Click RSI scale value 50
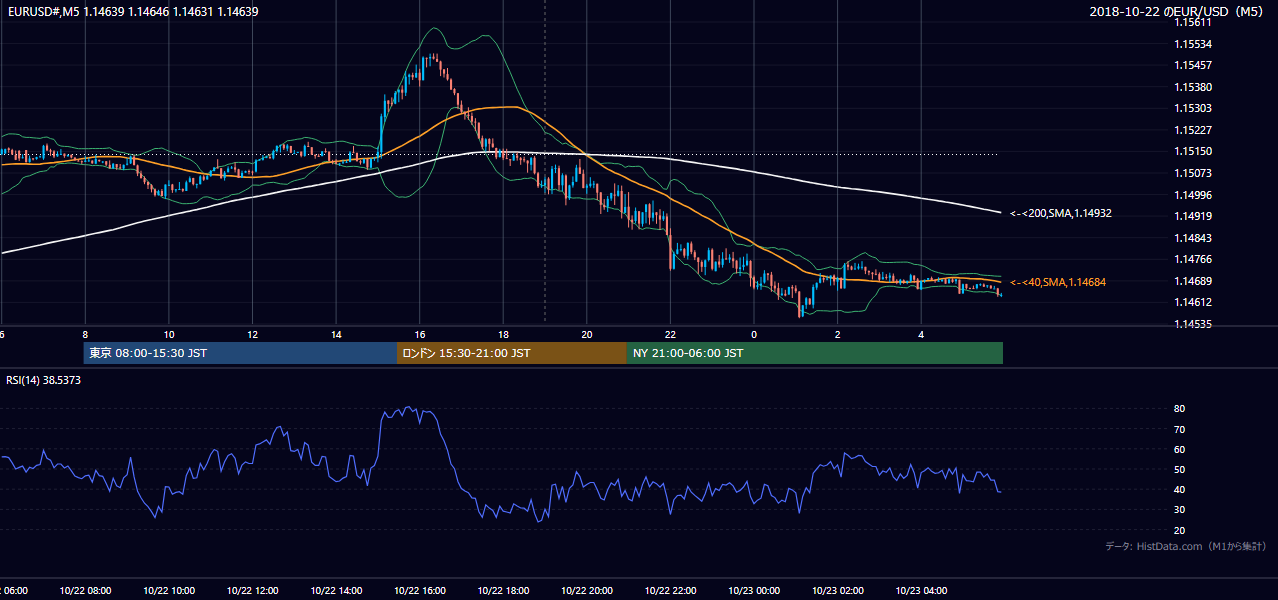The width and height of the screenshot is (1278, 600). point(1180,469)
